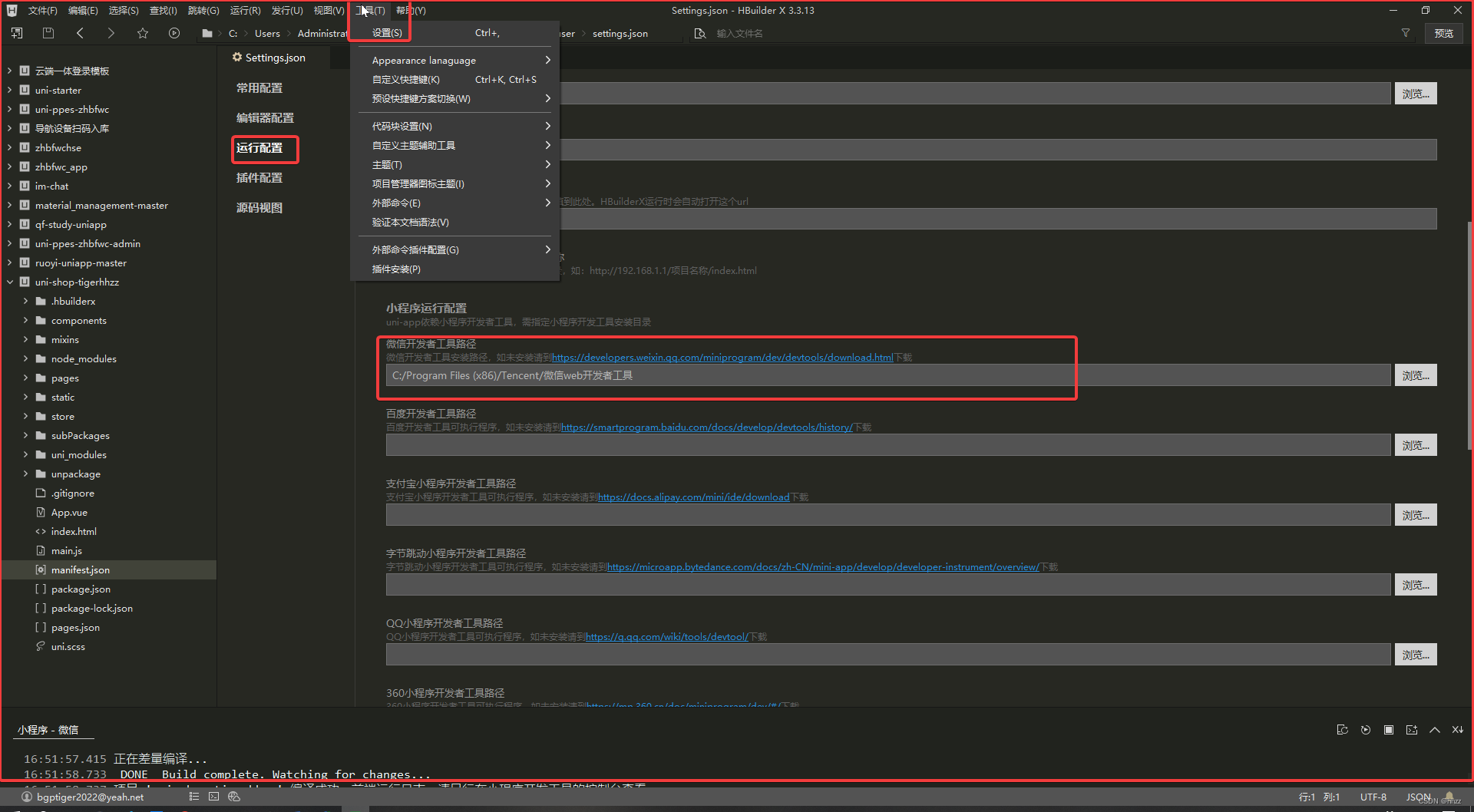
Task: Open the 文件(F) menu
Action: tap(42, 10)
